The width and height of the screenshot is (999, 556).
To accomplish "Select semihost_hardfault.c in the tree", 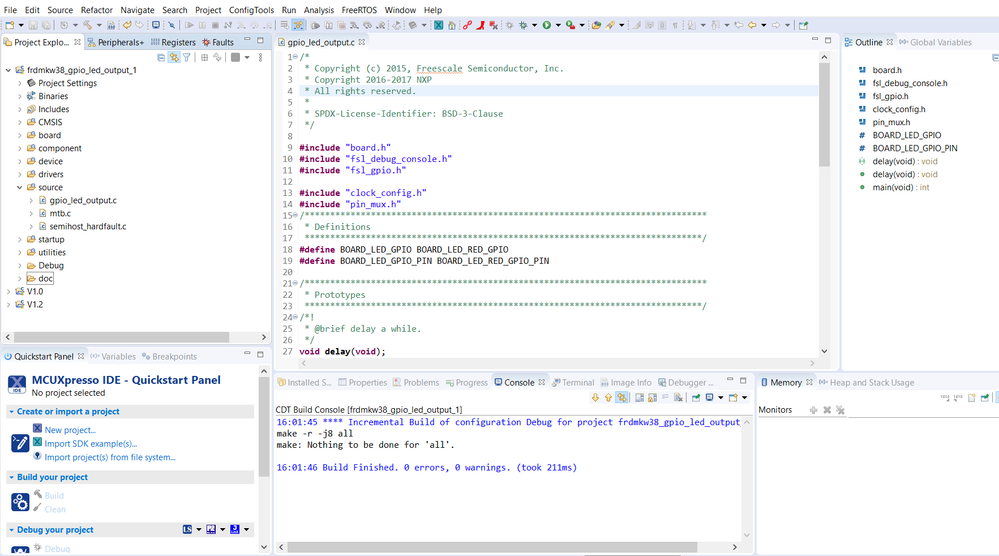I will click(88, 226).
